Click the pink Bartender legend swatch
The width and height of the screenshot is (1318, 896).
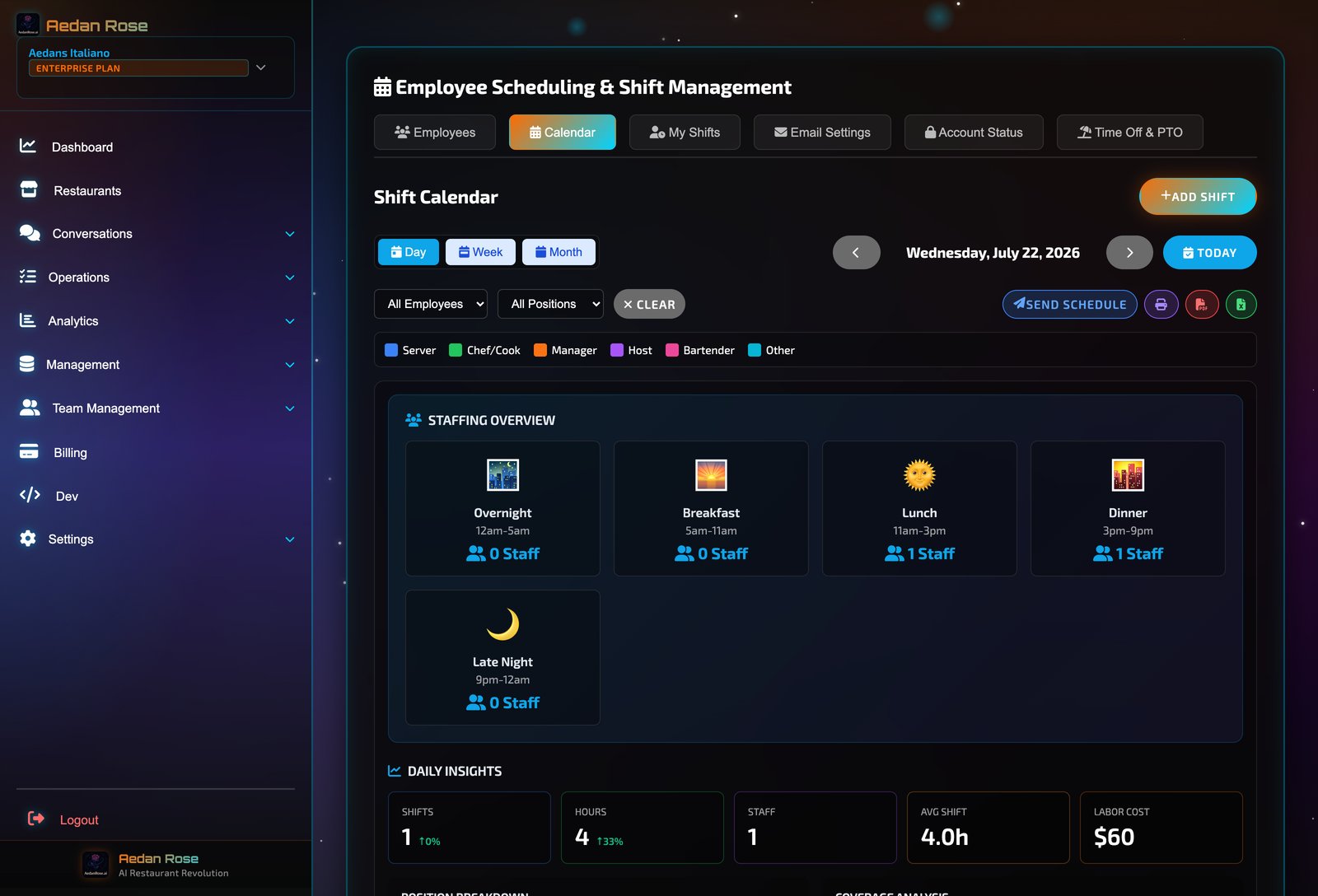coord(672,350)
